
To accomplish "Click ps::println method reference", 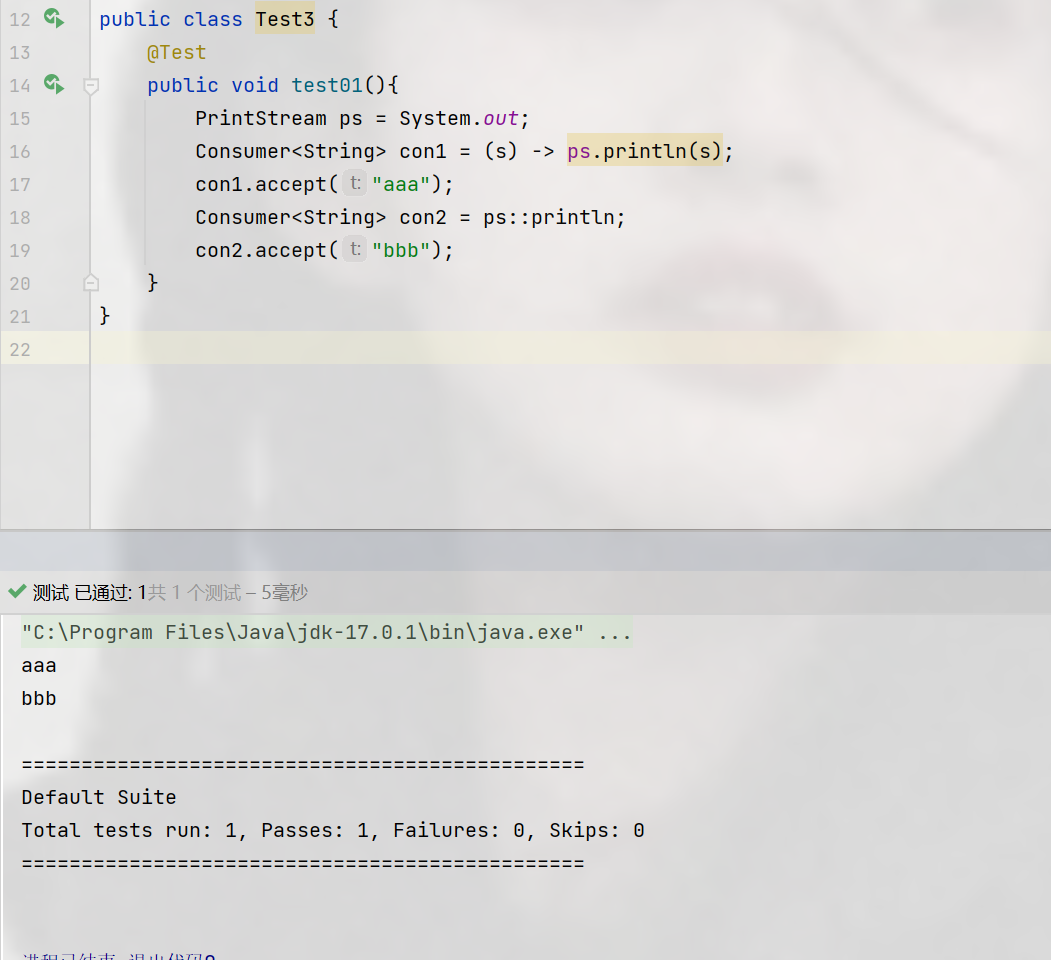I will (x=549, y=217).
